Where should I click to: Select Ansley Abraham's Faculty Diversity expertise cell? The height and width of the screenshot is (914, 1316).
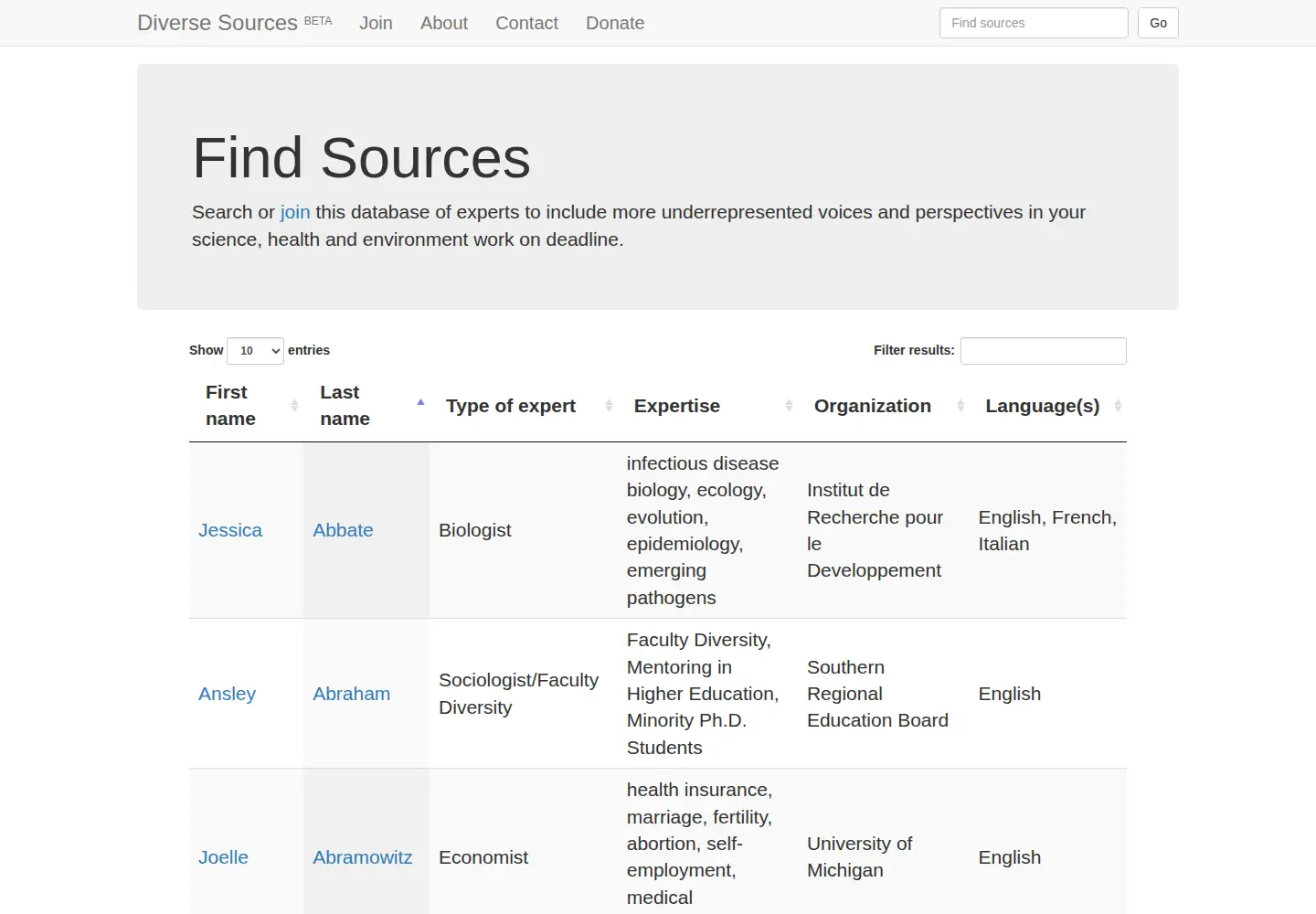707,694
